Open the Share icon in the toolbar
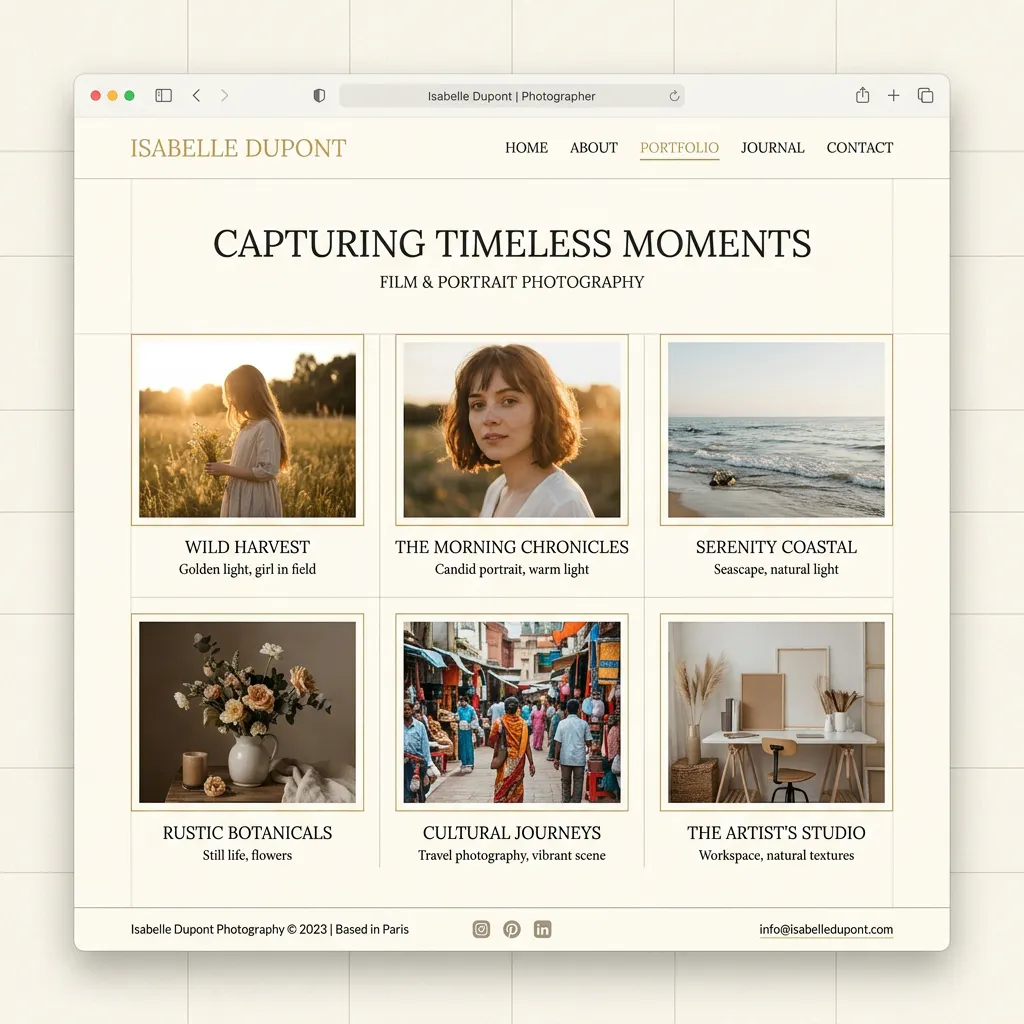1024x1024 pixels. [x=862, y=95]
